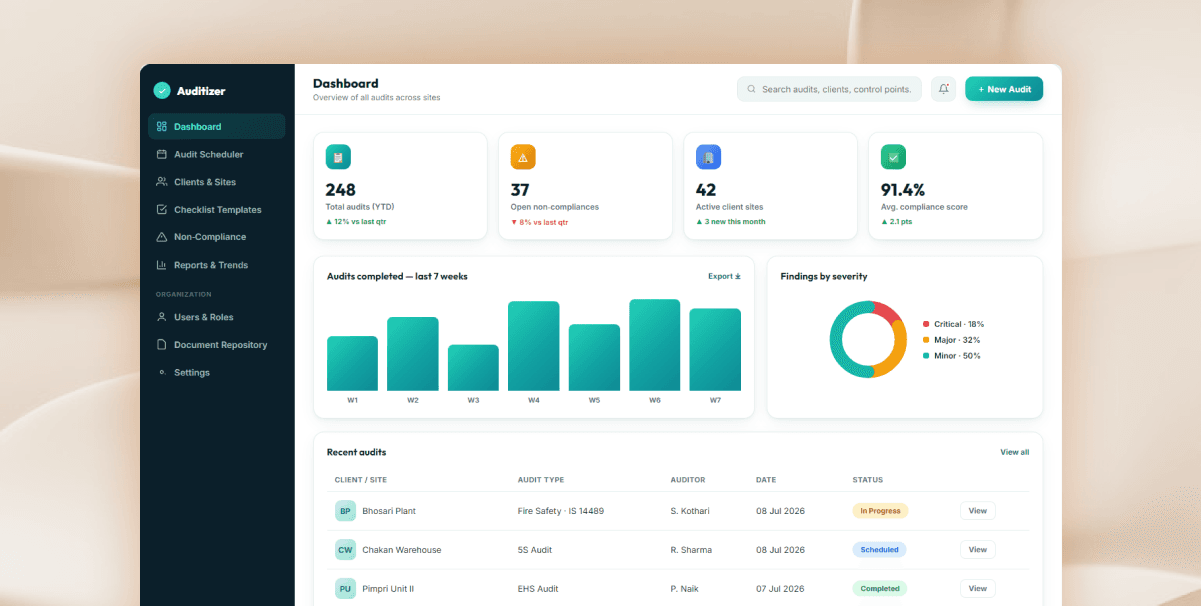The image size is (1201, 606).
Task: Click the Completed status badge
Action: 880,589
